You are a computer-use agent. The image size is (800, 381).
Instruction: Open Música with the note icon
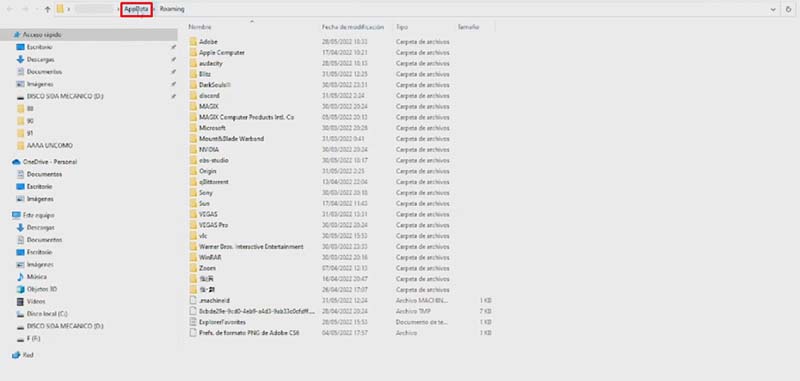[x=37, y=277]
